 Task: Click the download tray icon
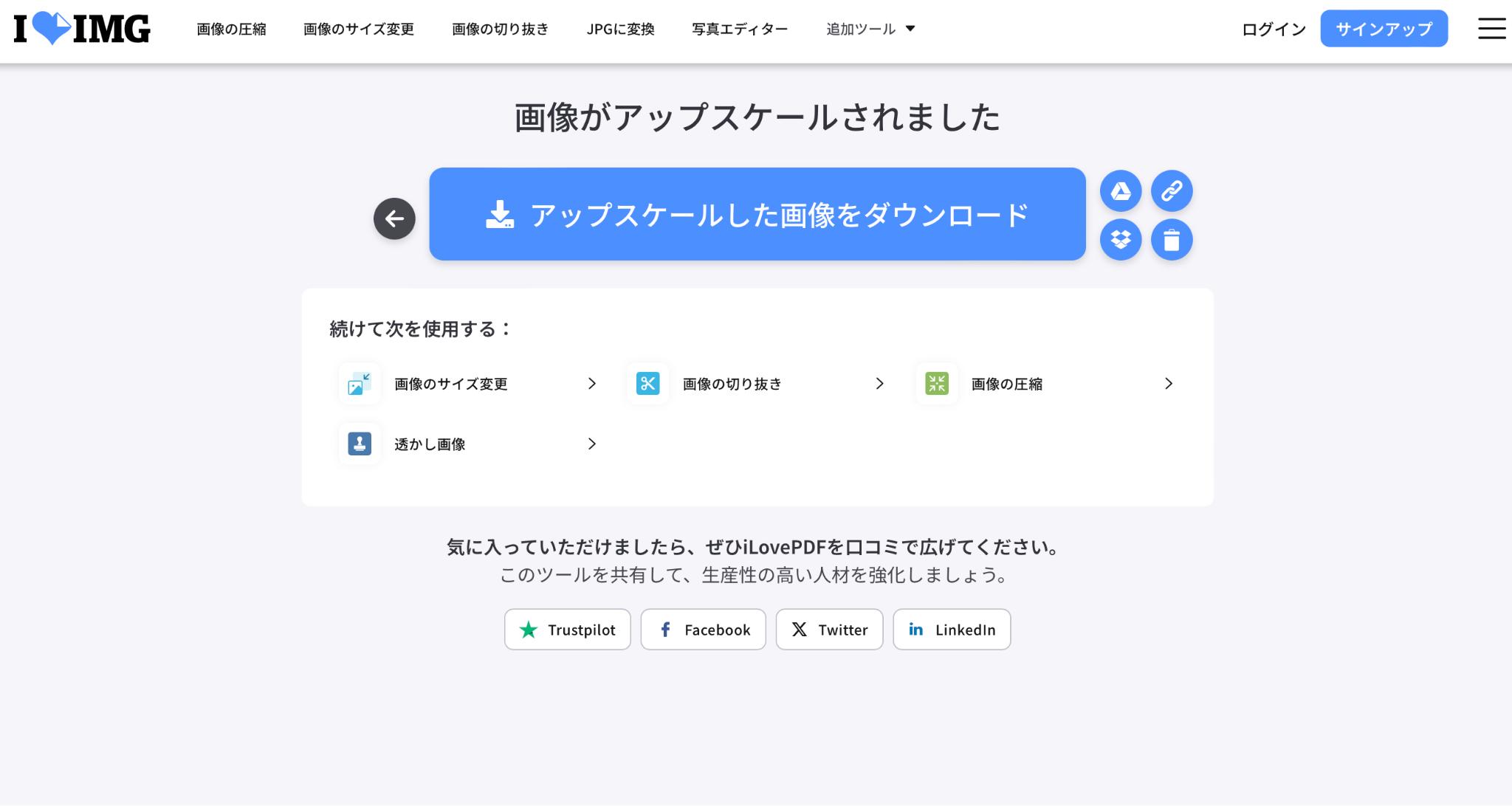[x=500, y=214]
